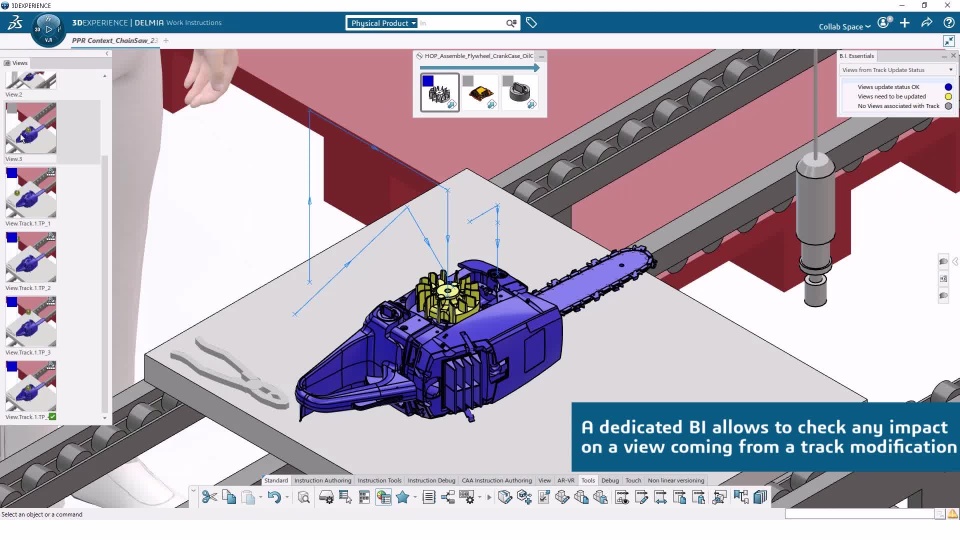Click the blue star favorites icon
Image resolution: width=960 pixels, height=540 pixels.
tap(402, 497)
